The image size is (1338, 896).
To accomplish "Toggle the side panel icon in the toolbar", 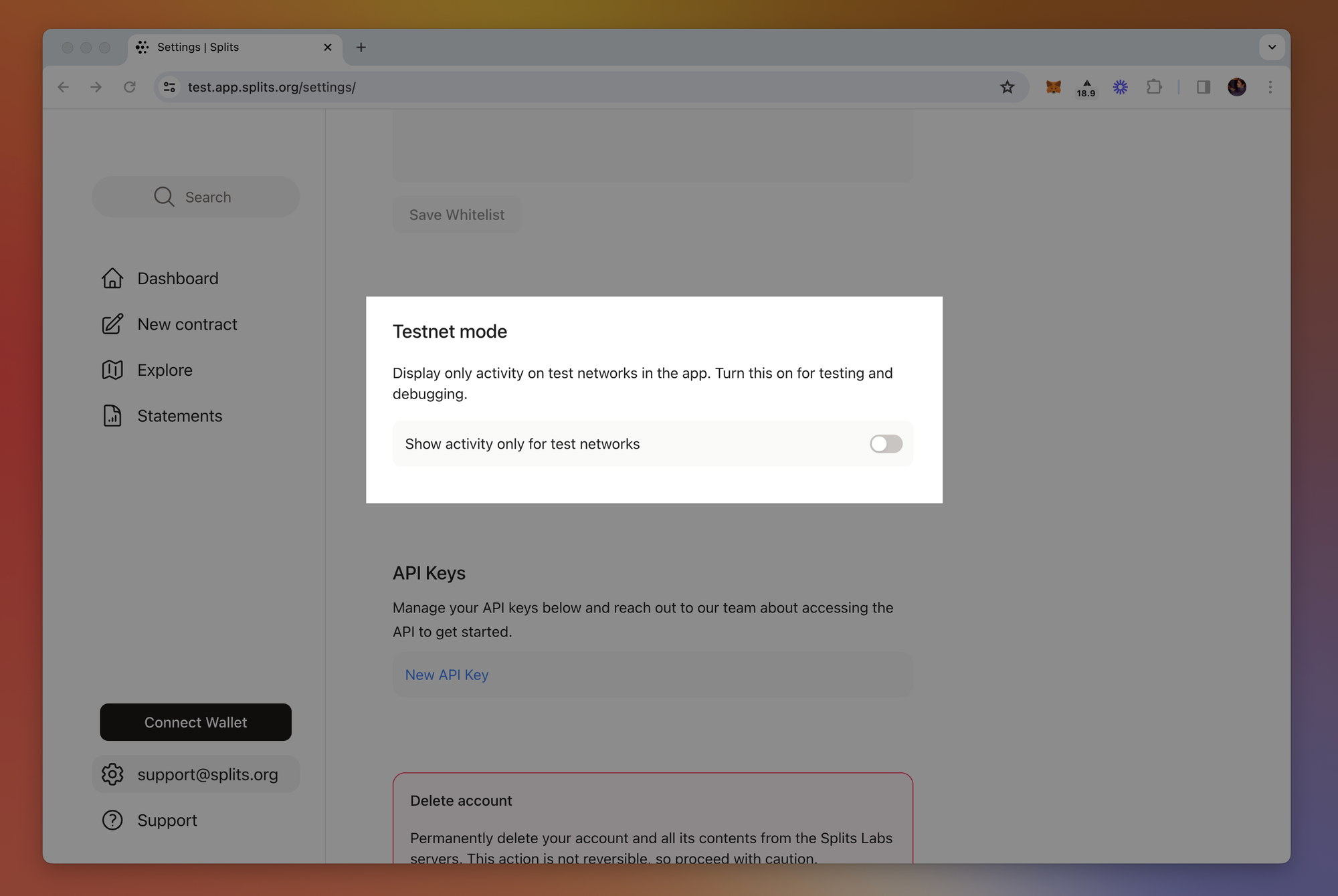I will [x=1203, y=87].
